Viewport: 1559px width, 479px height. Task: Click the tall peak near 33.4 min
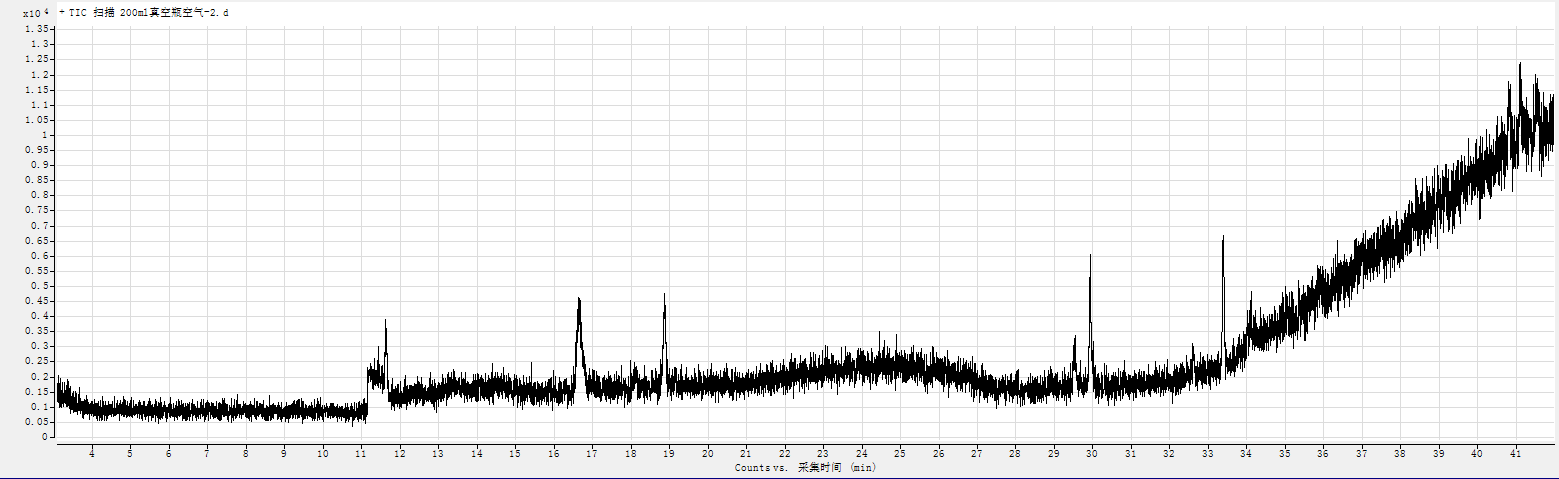click(x=1223, y=238)
